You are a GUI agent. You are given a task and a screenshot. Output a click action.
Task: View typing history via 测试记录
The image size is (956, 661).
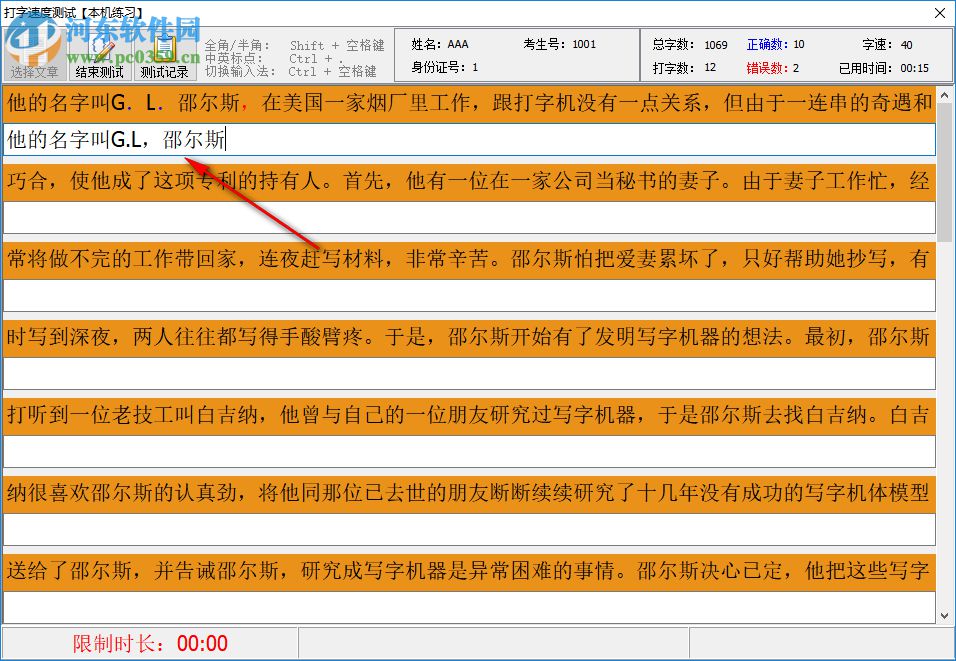[163, 71]
